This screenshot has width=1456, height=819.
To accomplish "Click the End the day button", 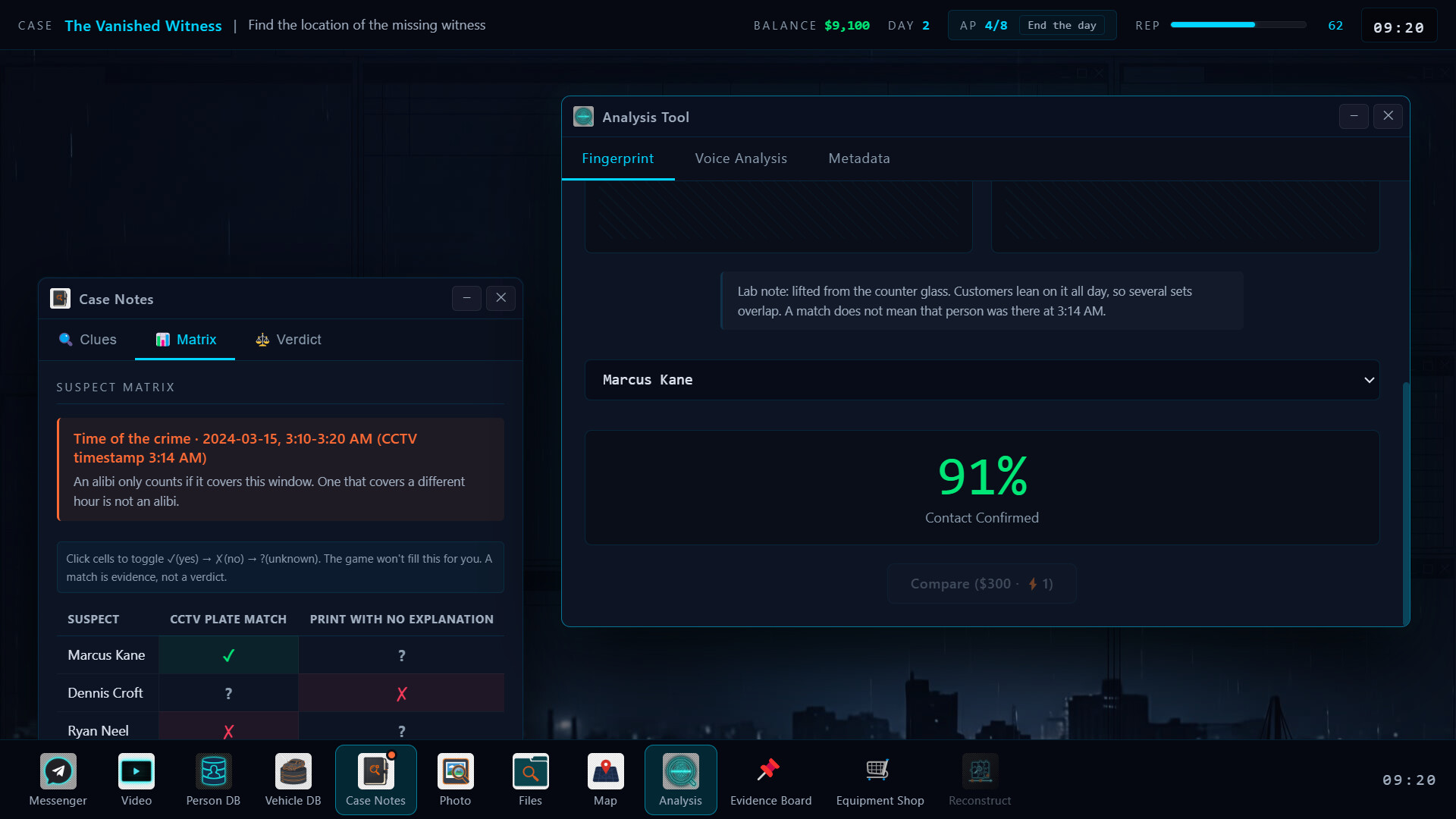I will click(1062, 25).
